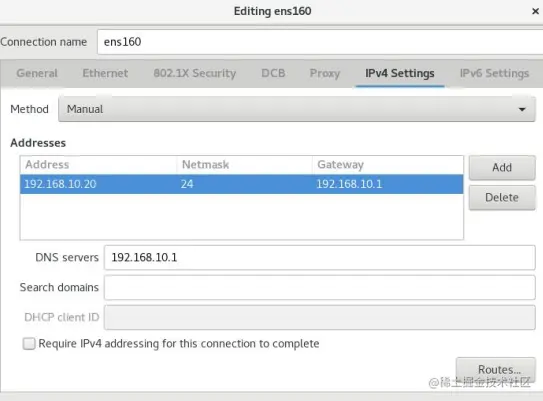Click the IPv4 Settings tab
The height and width of the screenshot is (401, 543).
400,73
